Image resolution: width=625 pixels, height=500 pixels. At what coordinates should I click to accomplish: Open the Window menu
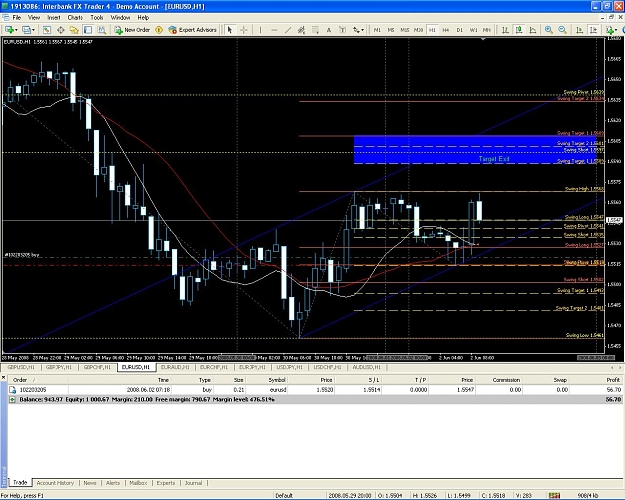coord(120,18)
